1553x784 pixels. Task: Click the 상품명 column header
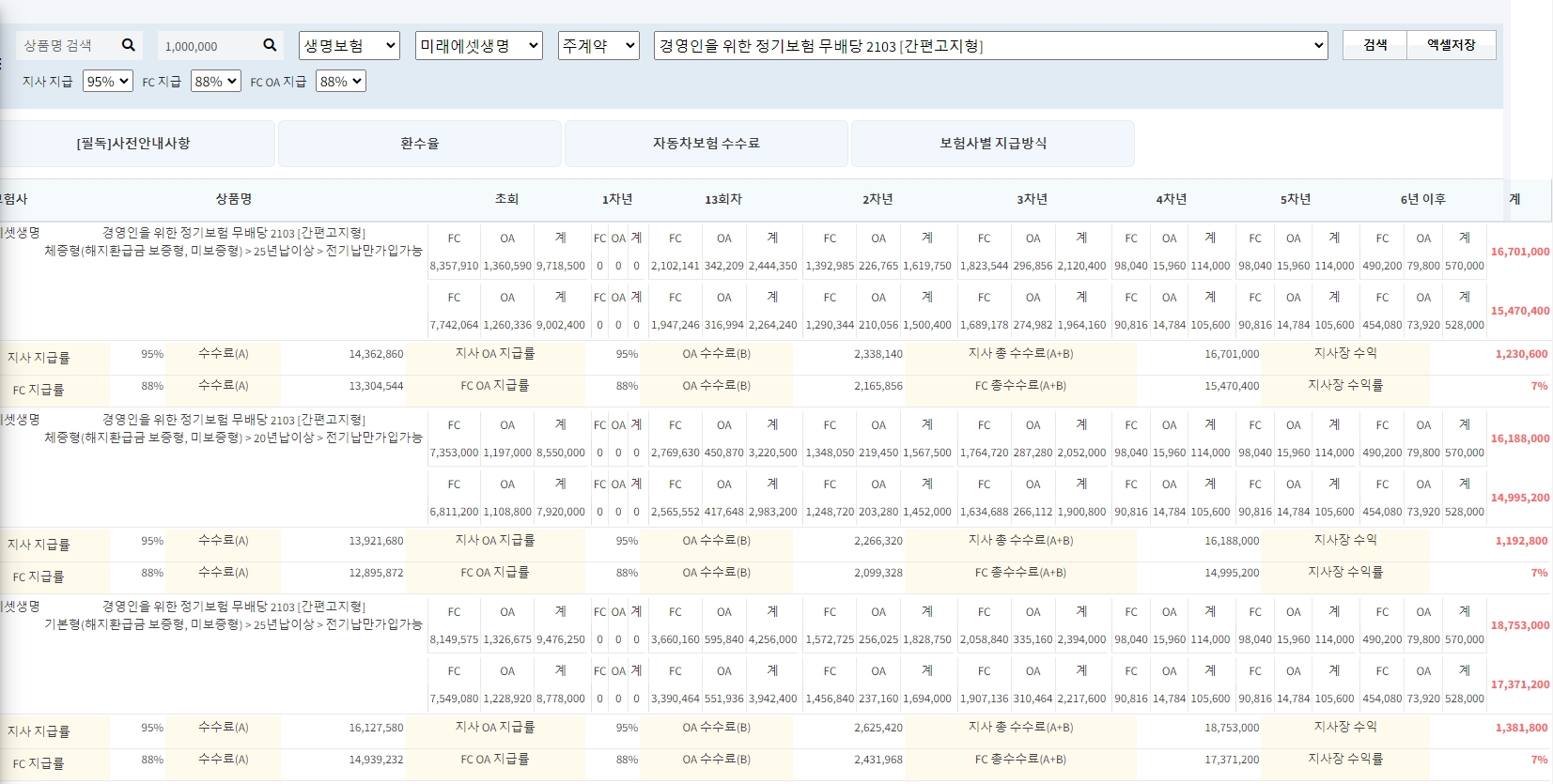pos(234,199)
